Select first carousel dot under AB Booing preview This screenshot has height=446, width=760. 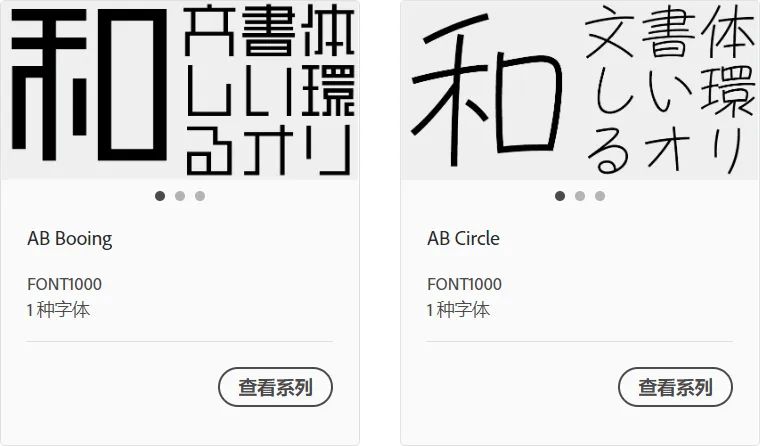[160, 196]
